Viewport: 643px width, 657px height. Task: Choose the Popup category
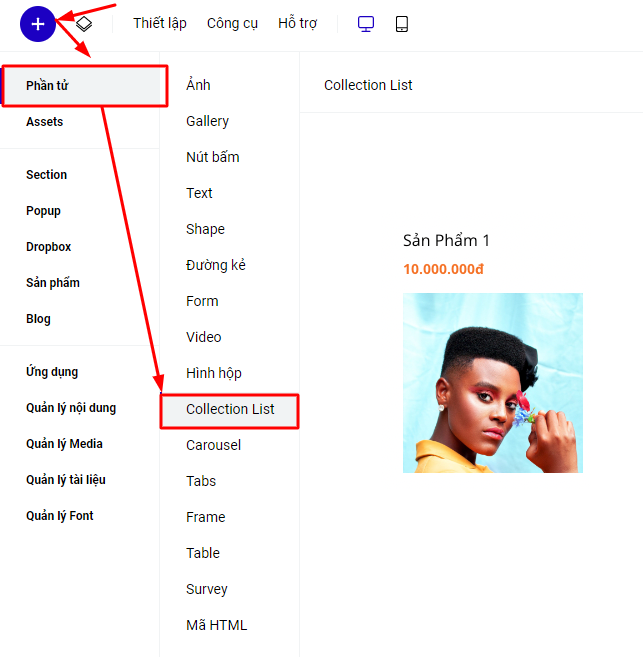[x=44, y=211]
